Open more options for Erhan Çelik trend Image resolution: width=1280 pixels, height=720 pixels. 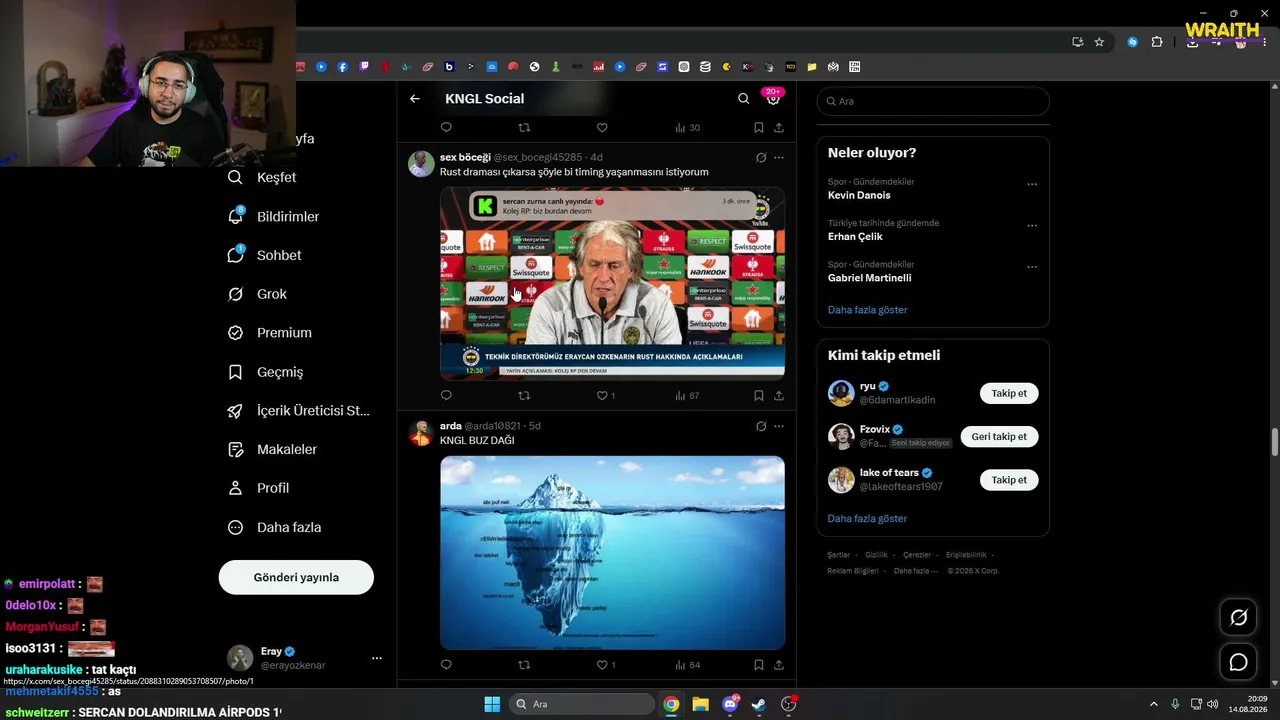[1032, 226]
